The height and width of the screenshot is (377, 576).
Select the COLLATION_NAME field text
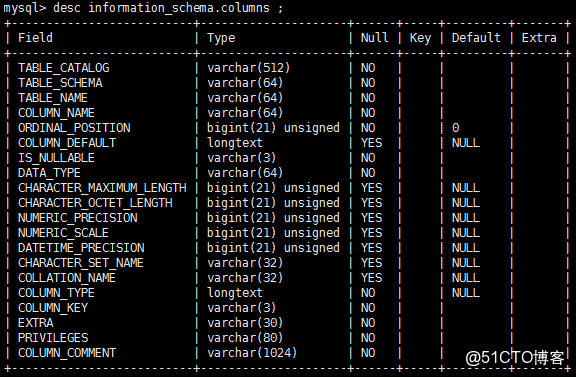67,278
